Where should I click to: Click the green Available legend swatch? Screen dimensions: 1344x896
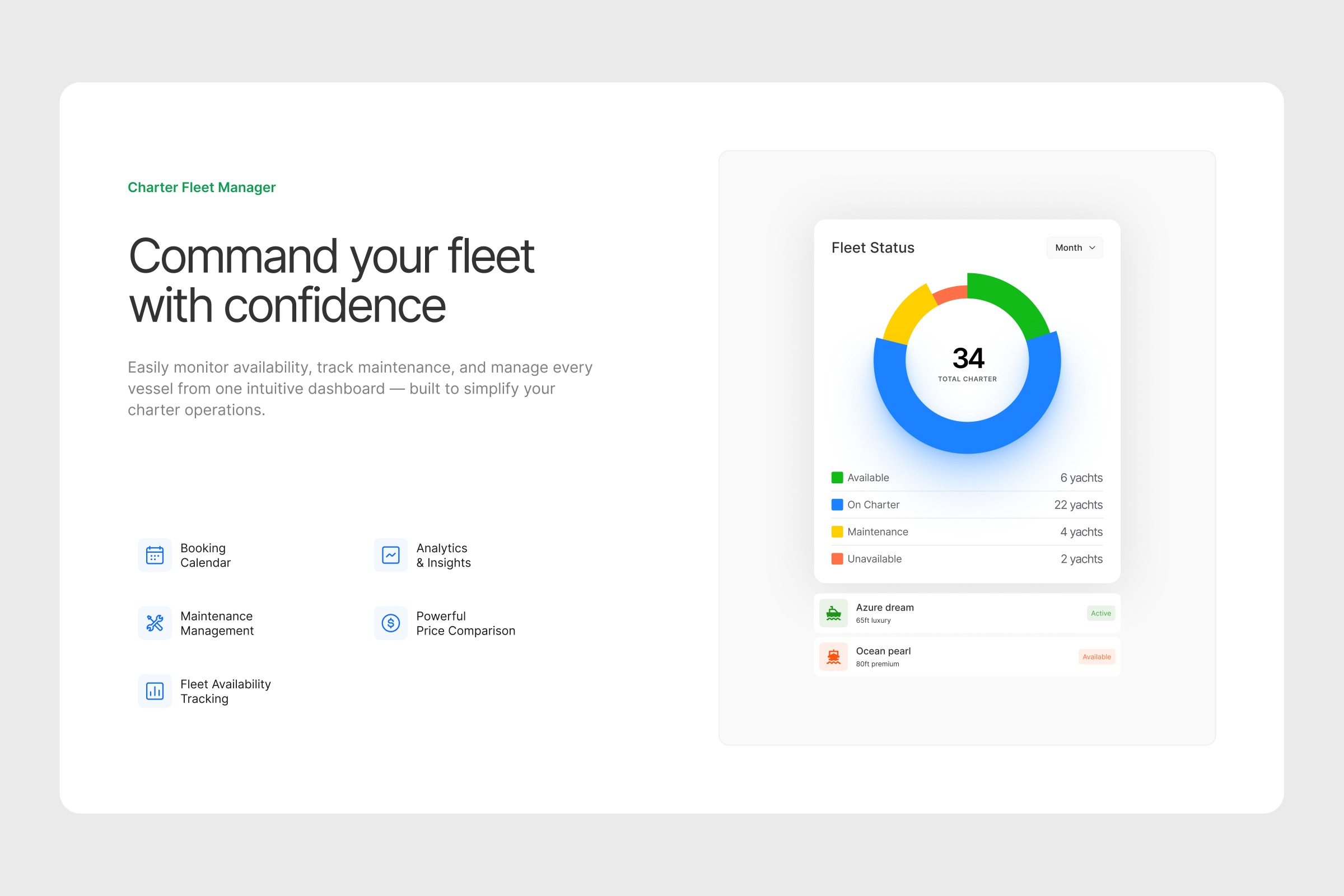pyautogui.click(x=837, y=478)
